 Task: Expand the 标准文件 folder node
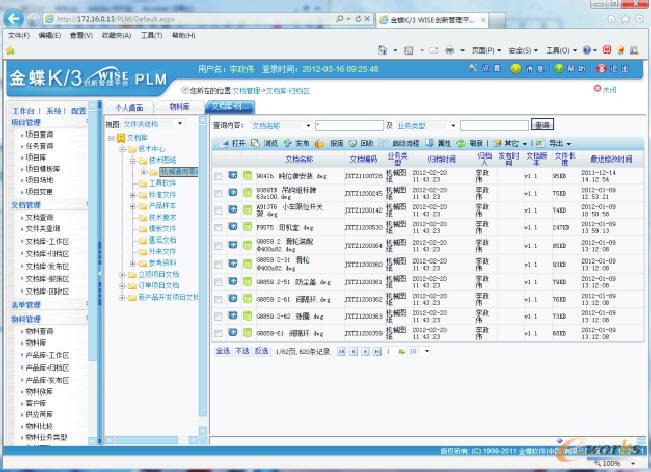click(132, 195)
